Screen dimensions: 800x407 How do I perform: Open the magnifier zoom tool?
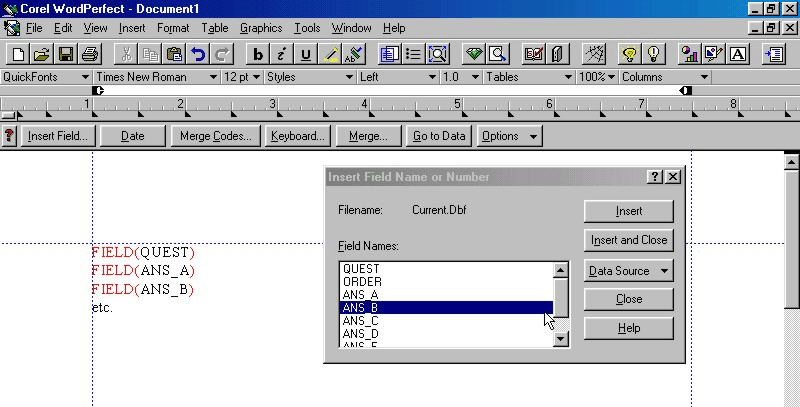pyautogui.click(x=497, y=54)
